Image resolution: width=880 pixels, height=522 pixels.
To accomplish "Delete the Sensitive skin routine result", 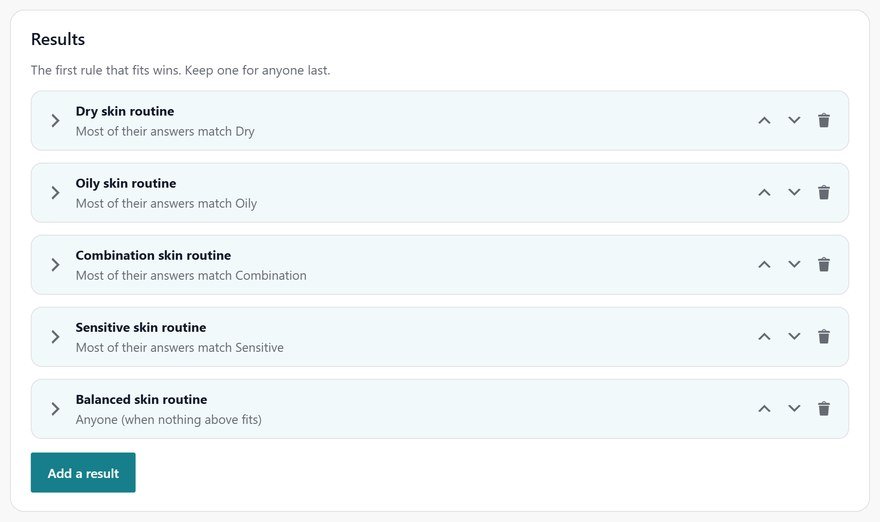I will (824, 337).
